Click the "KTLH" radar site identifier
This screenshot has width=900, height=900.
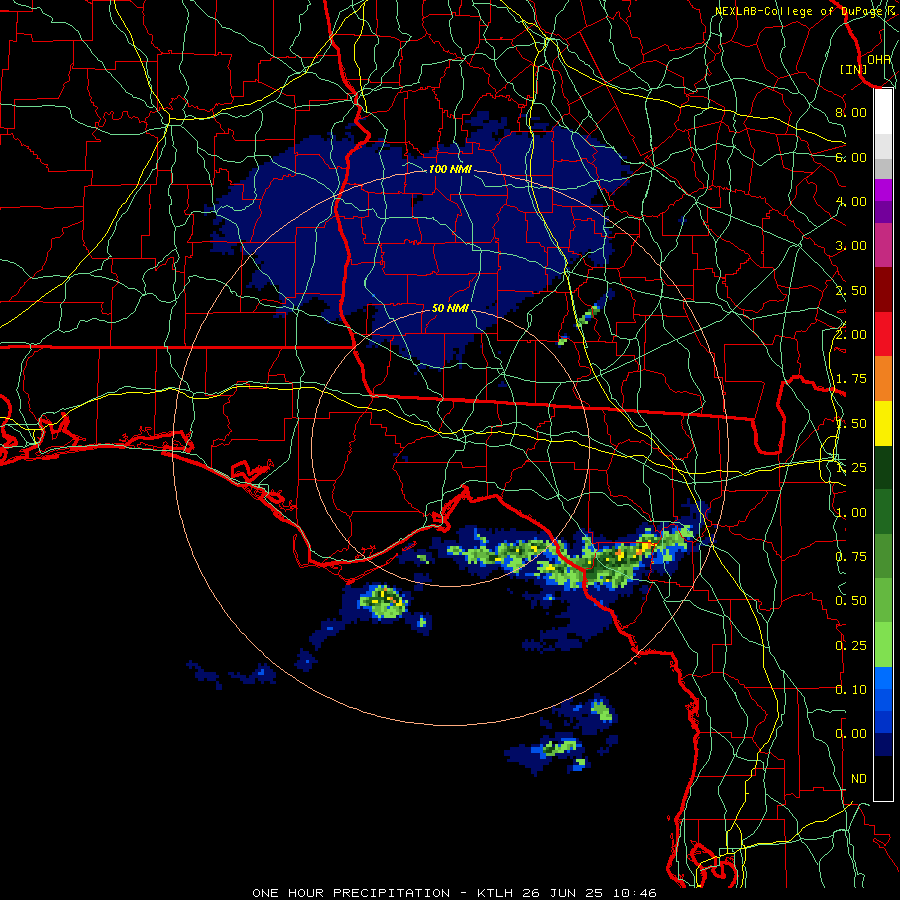[x=496, y=893]
